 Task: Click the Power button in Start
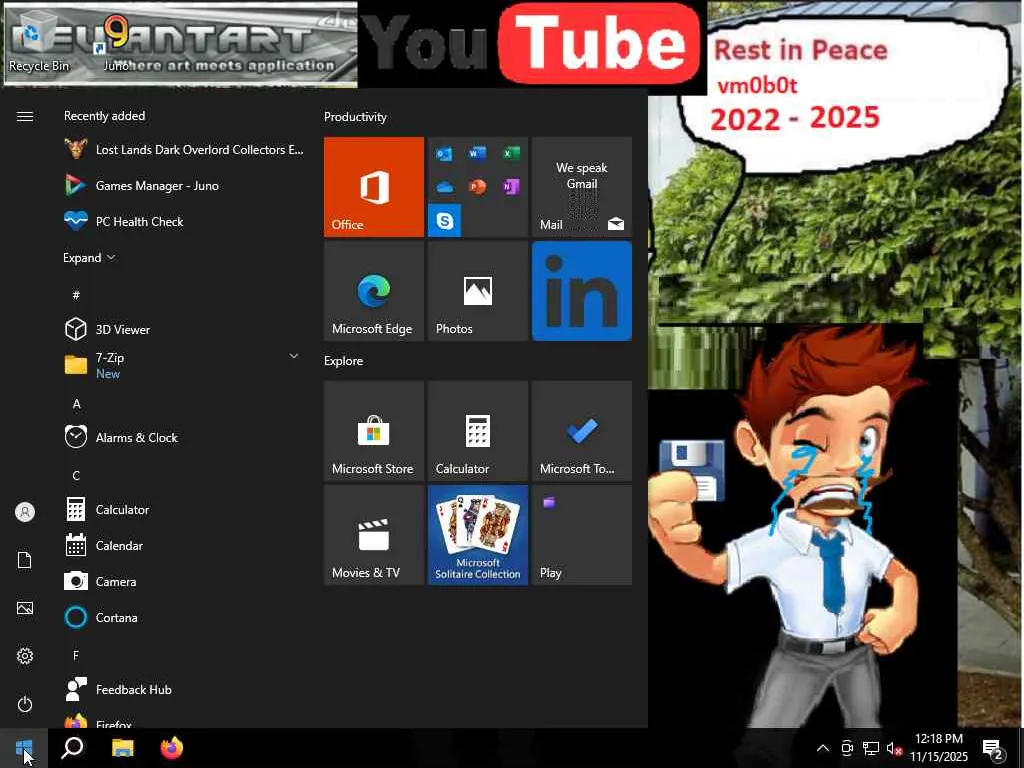pos(25,704)
